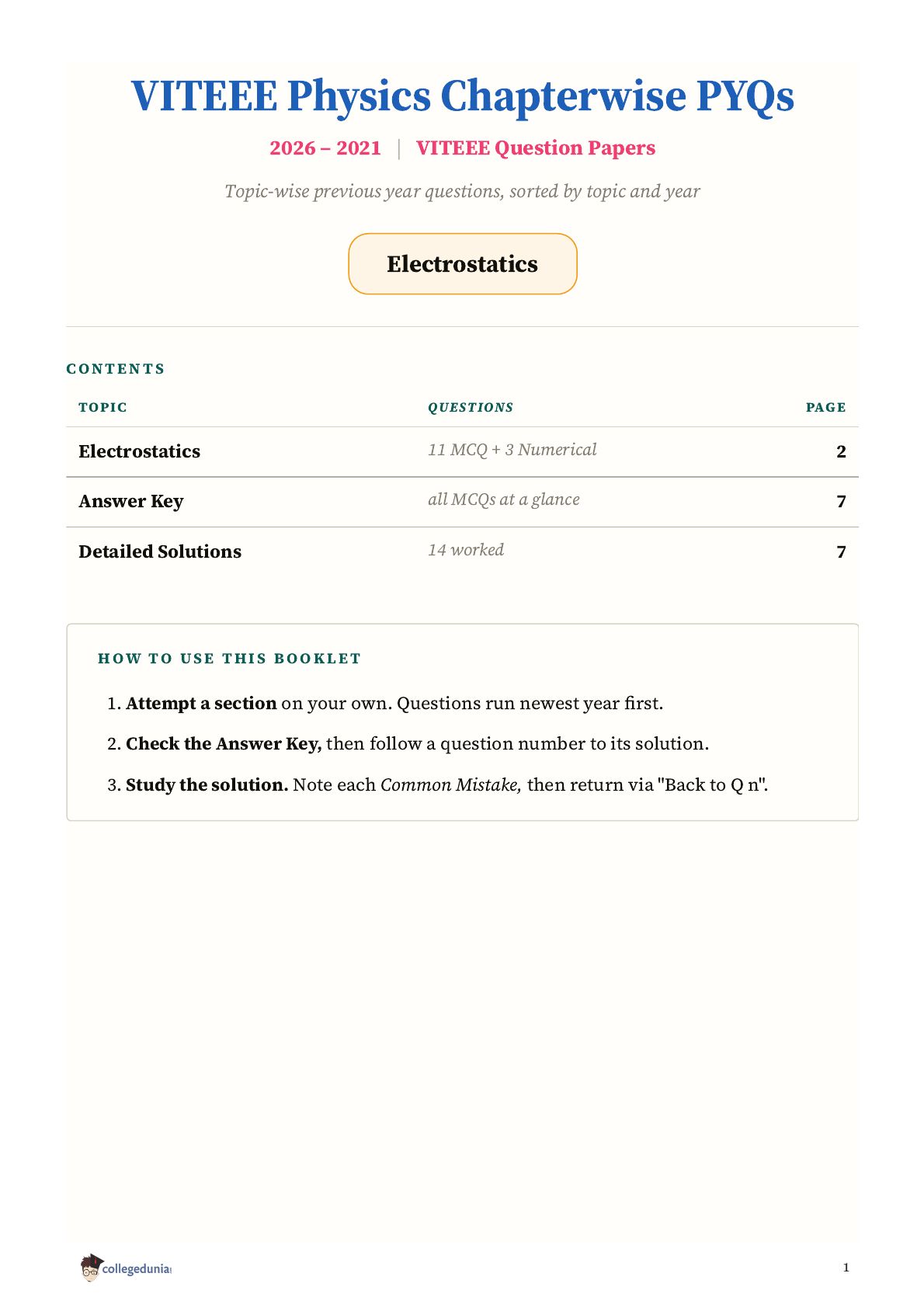
Task: Click page number 7 for Detailed Solutions
Action: pyautogui.click(x=841, y=551)
